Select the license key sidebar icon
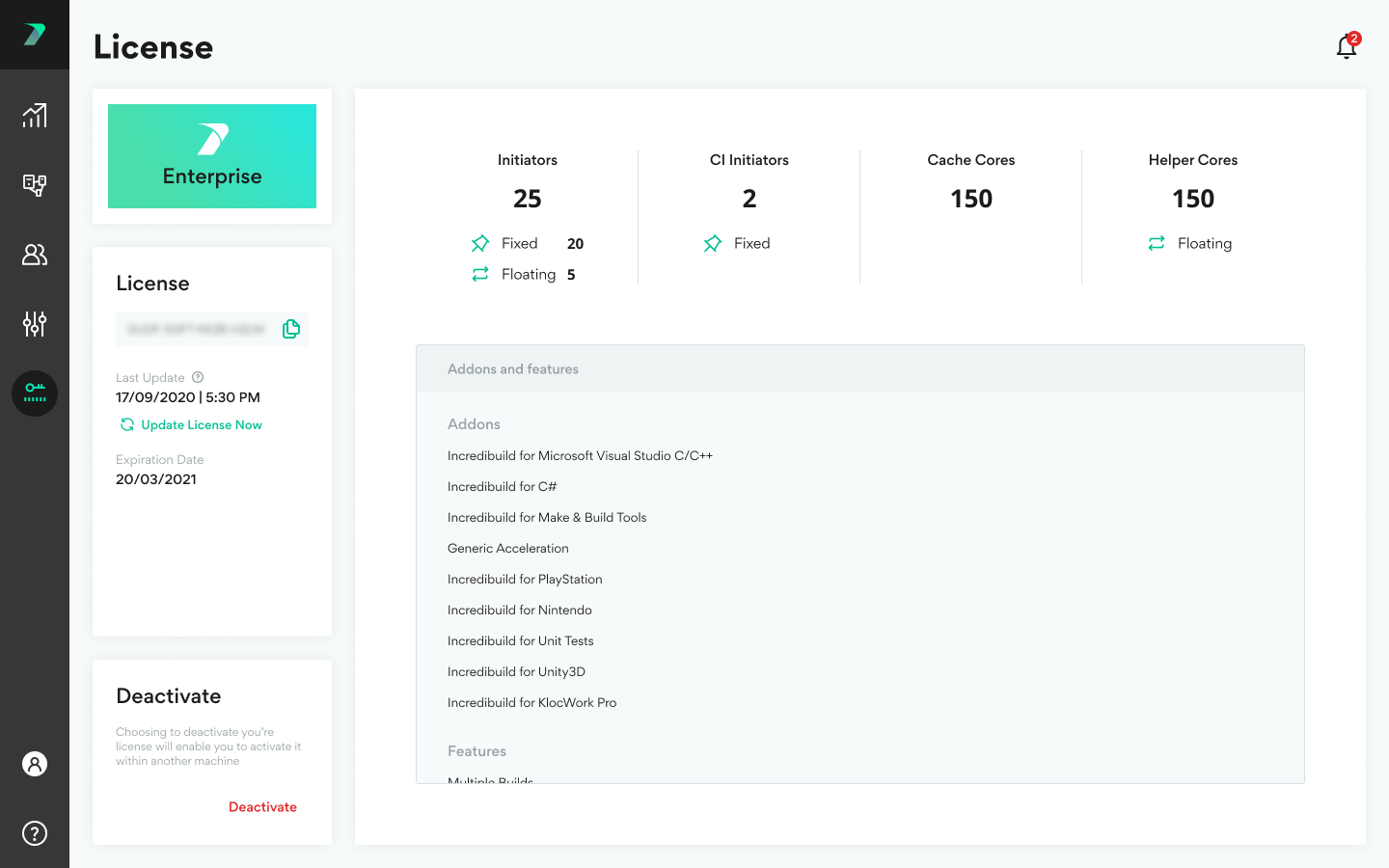 (x=35, y=393)
